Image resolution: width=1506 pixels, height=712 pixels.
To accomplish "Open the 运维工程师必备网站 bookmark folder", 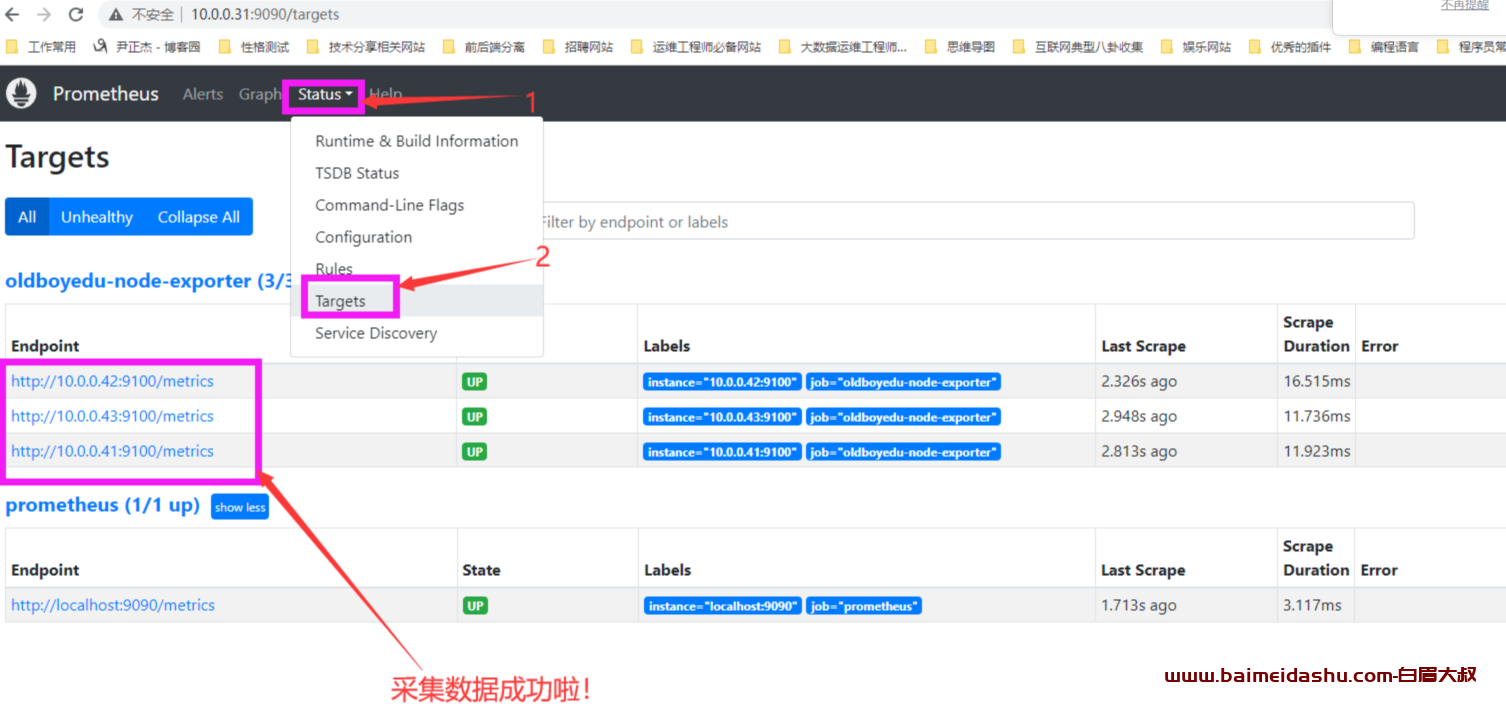I will click(695, 46).
